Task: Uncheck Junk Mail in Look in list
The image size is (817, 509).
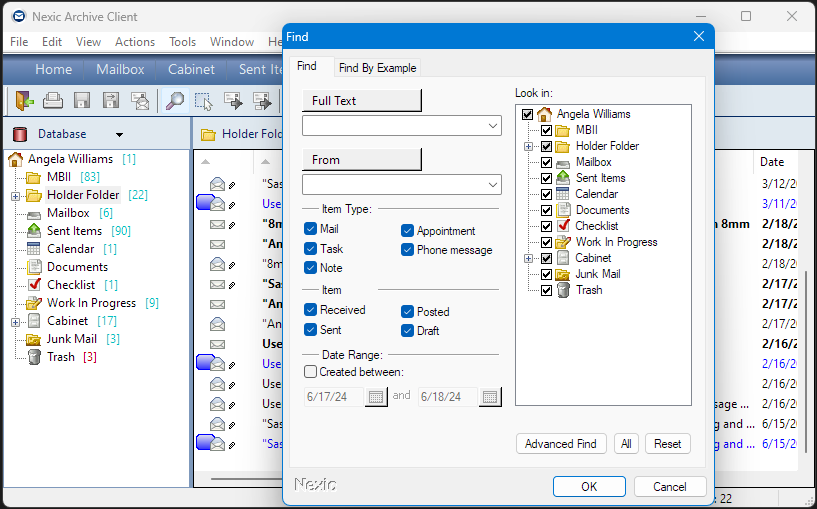Action: 546,274
